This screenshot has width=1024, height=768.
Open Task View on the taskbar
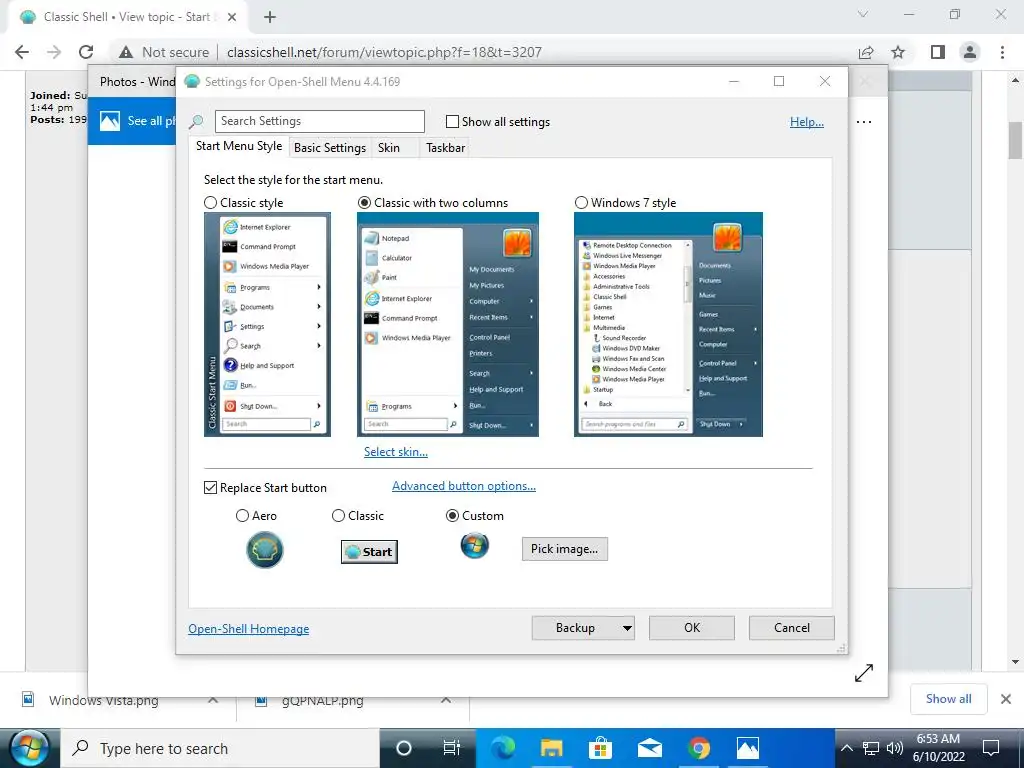[x=451, y=748]
